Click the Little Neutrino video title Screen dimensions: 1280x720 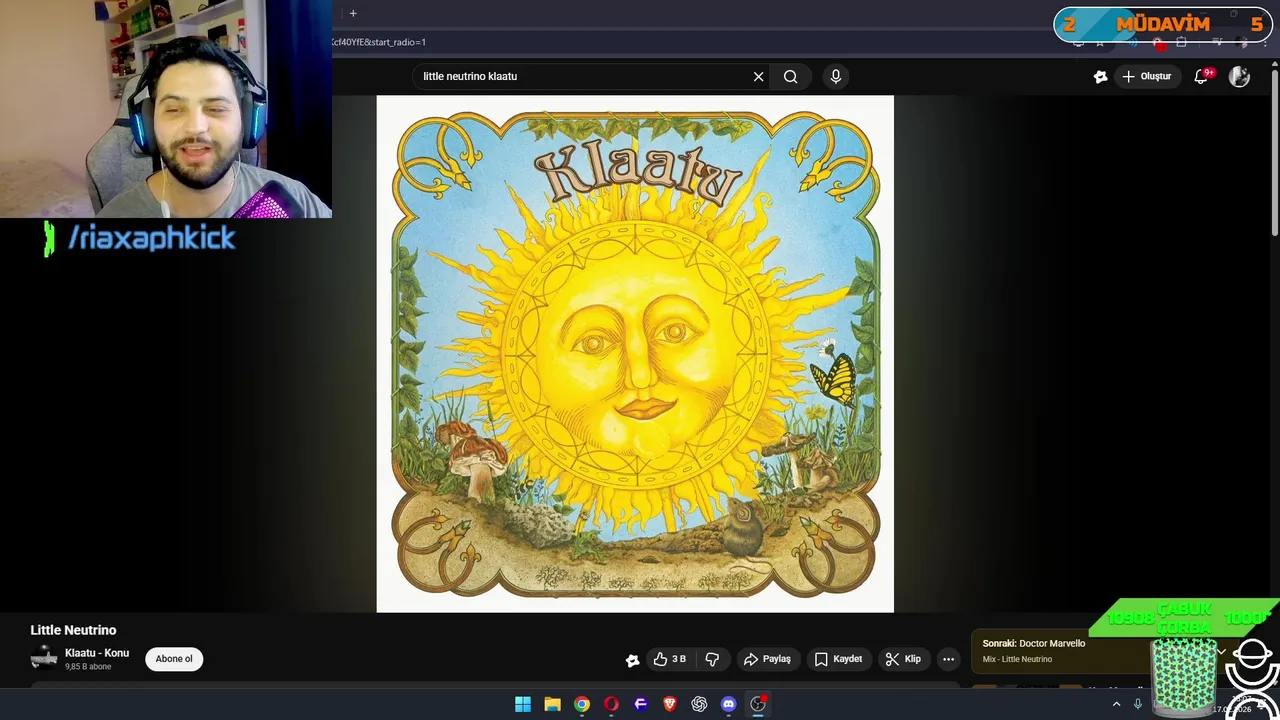tap(73, 630)
